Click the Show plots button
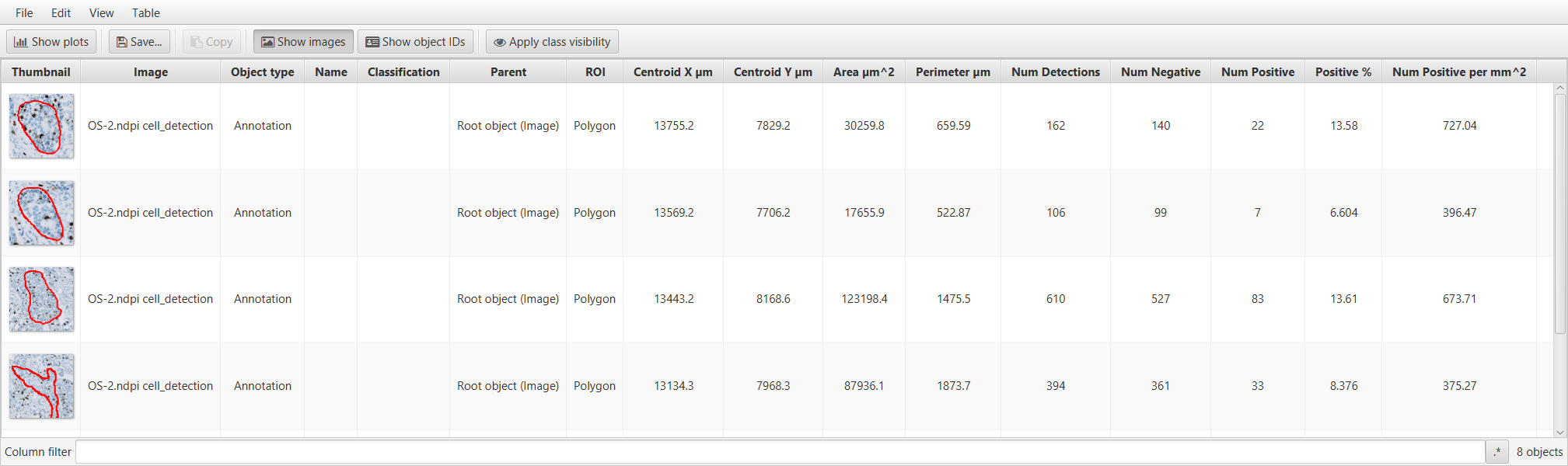1568x466 pixels. [x=51, y=42]
